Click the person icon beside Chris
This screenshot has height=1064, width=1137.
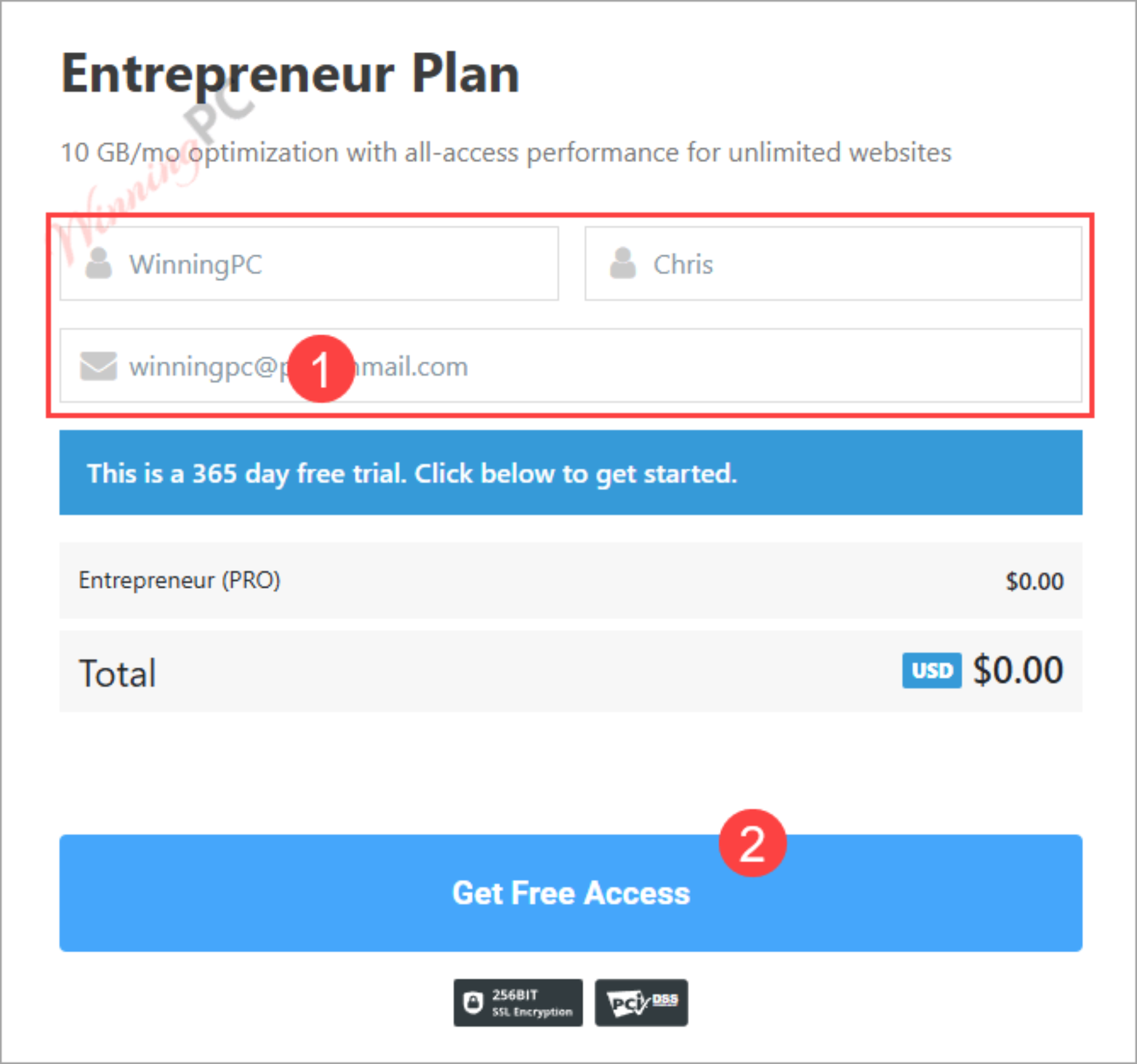pyautogui.click(x=623, y=264)
